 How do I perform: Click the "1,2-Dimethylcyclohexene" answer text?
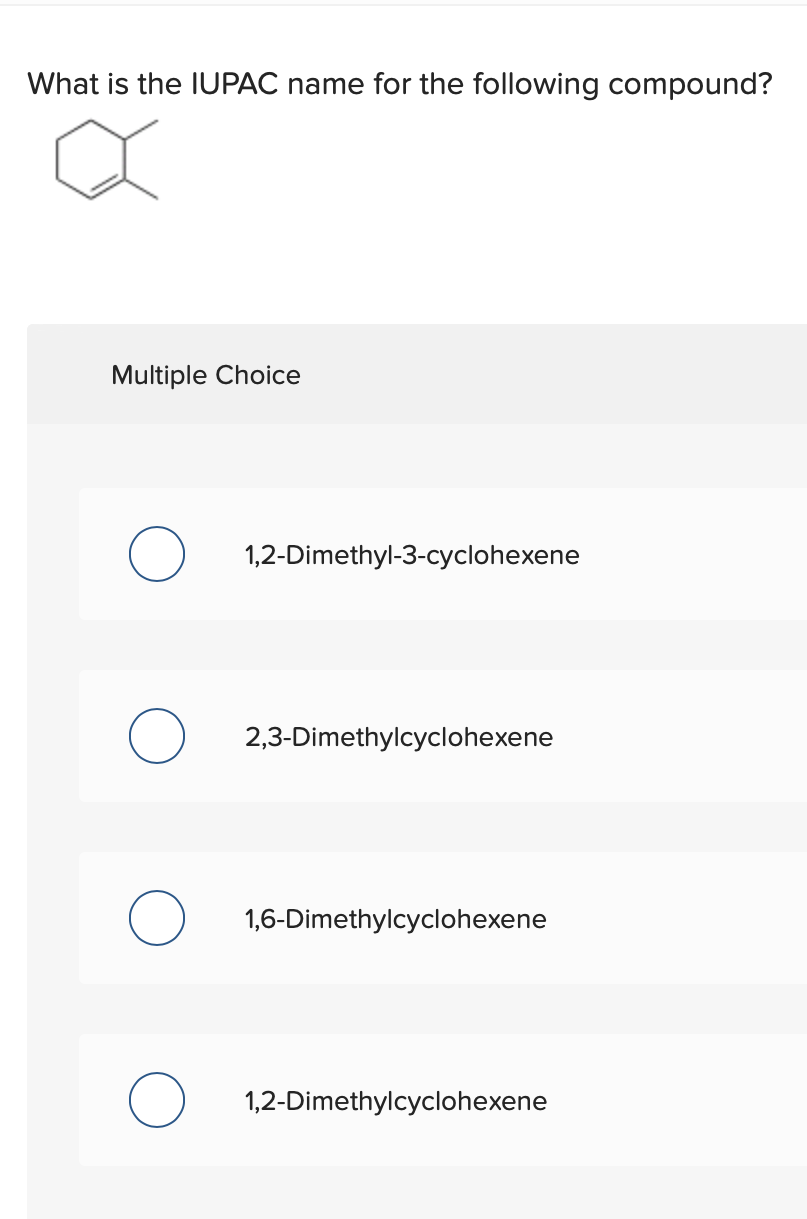pos(396,1101)
